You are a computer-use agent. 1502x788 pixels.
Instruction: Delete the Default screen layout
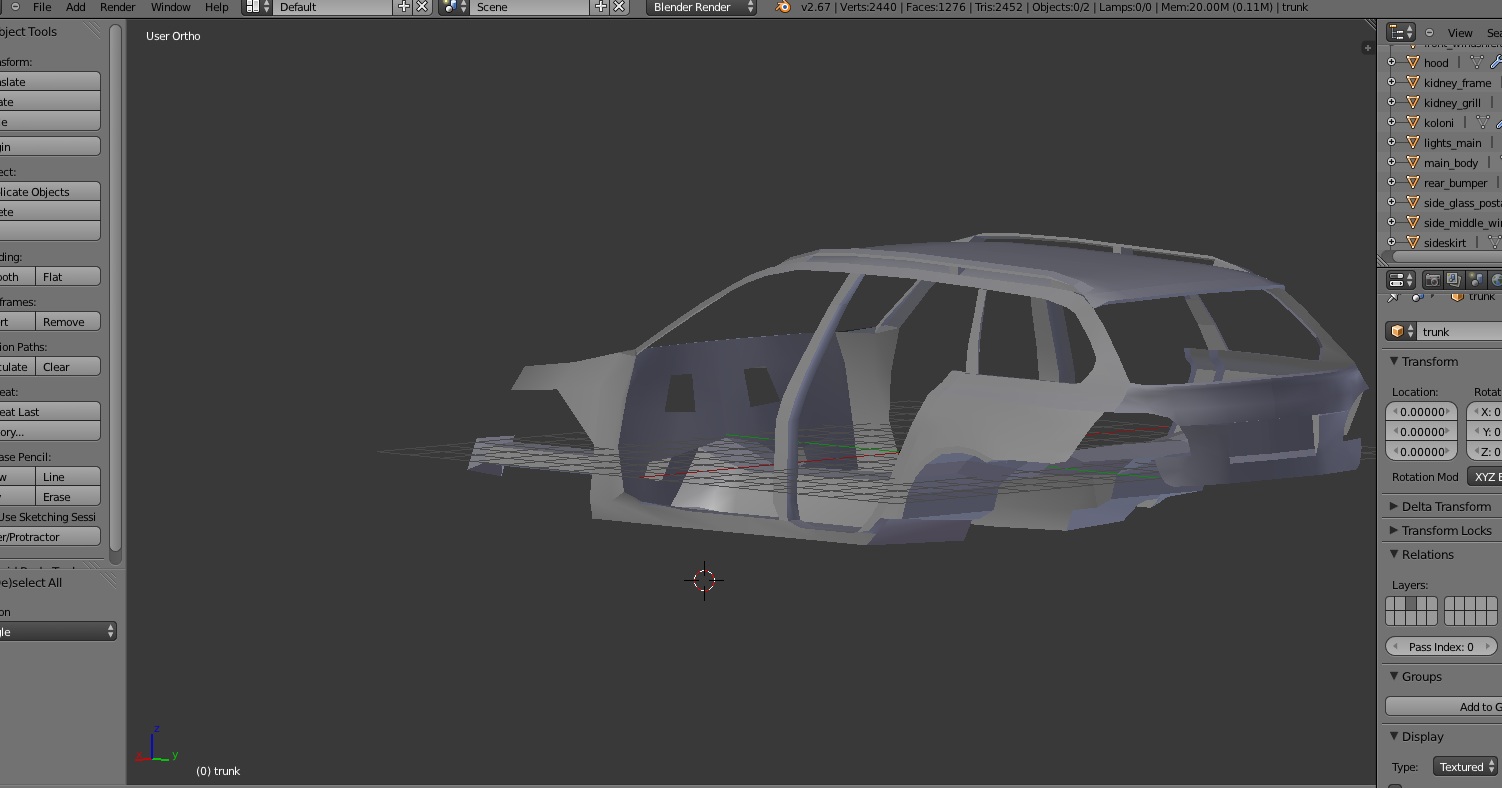(x=422, y=7)
